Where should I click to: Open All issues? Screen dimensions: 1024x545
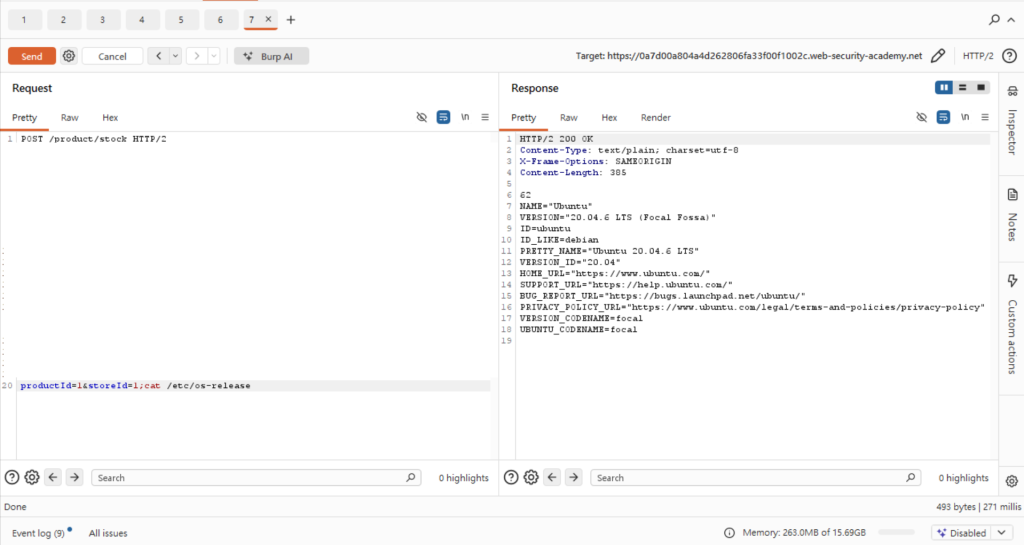tap(108, 533)
